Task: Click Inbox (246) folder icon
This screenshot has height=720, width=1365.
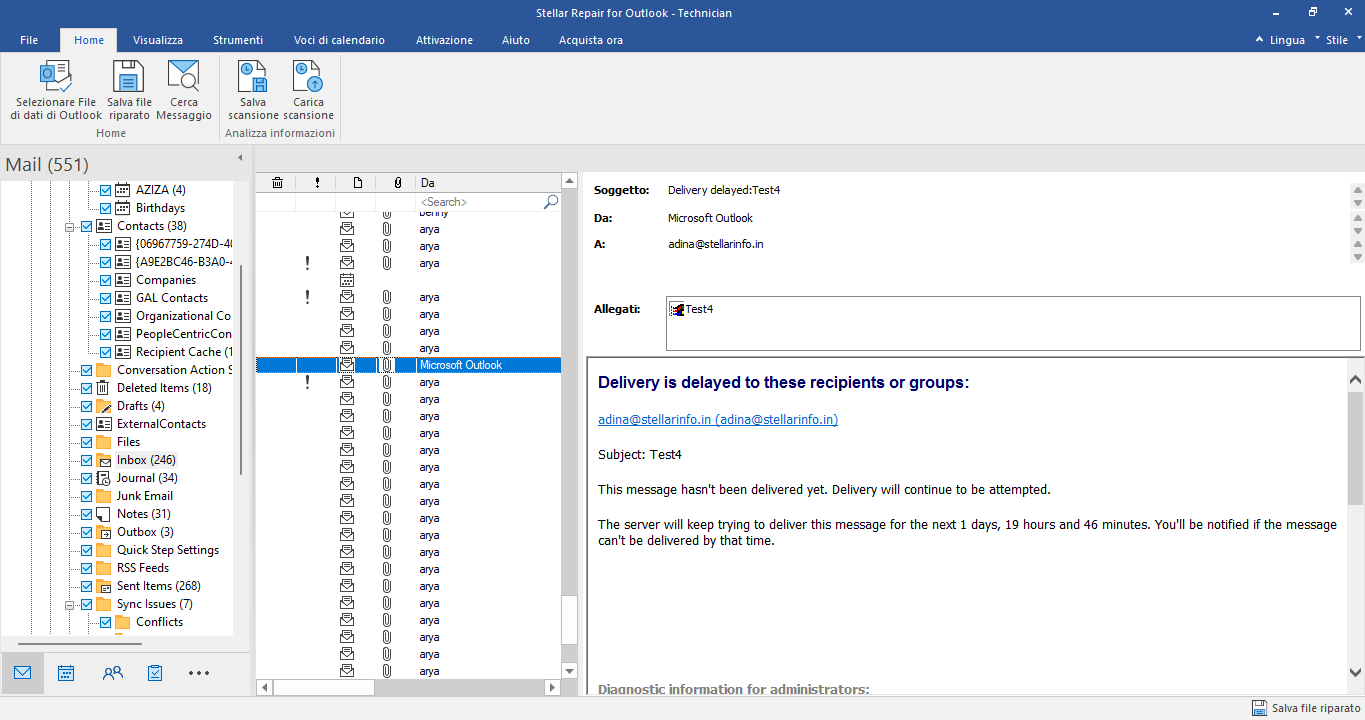Action: (104, 460)
